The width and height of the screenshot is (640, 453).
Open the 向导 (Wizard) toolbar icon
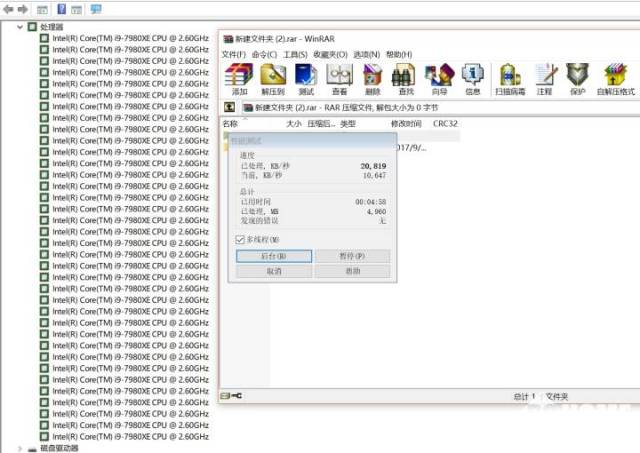(439, 80)
